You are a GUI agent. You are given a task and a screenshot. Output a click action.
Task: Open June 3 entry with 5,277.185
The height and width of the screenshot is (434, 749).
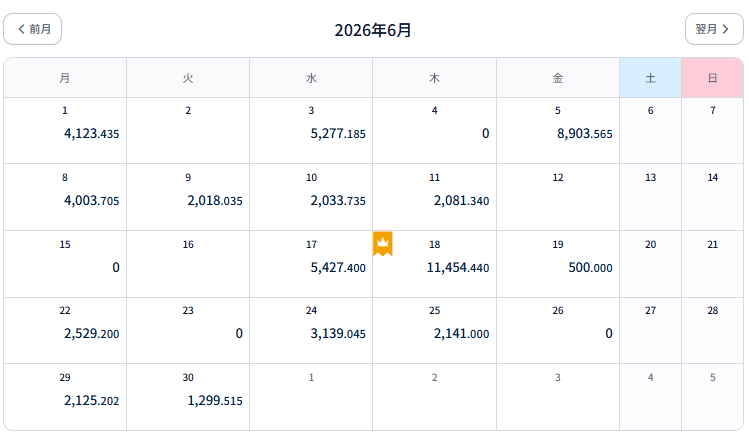tap(311, 130)
